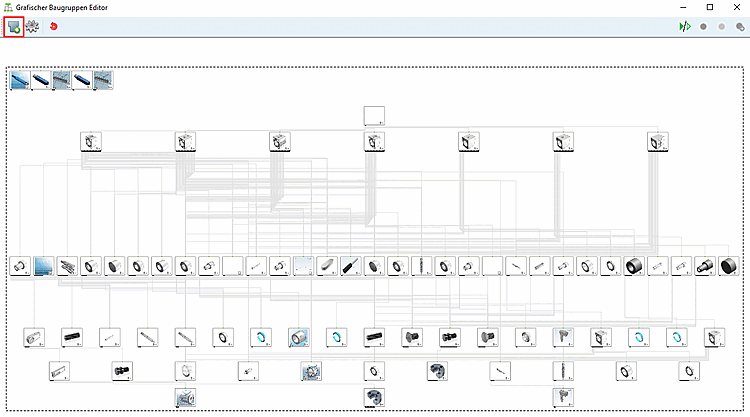The height and width of the screenshot is (417, 750).
Task: Select third thumbnail in the top-left strip
Action: coord(62,80)
